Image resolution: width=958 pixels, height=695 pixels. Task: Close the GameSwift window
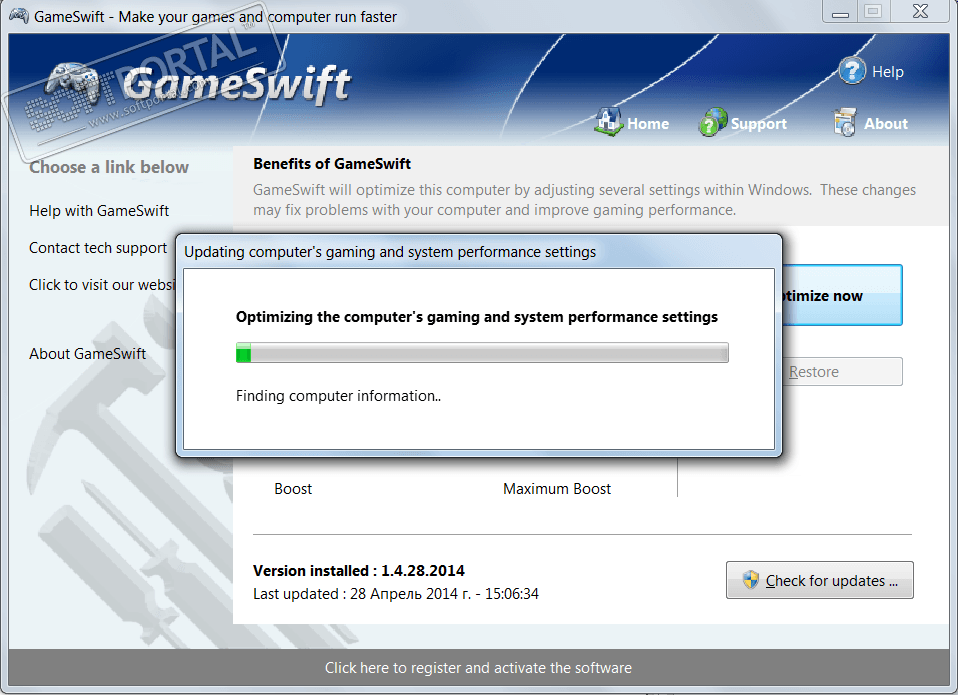[x=920, y=11]
